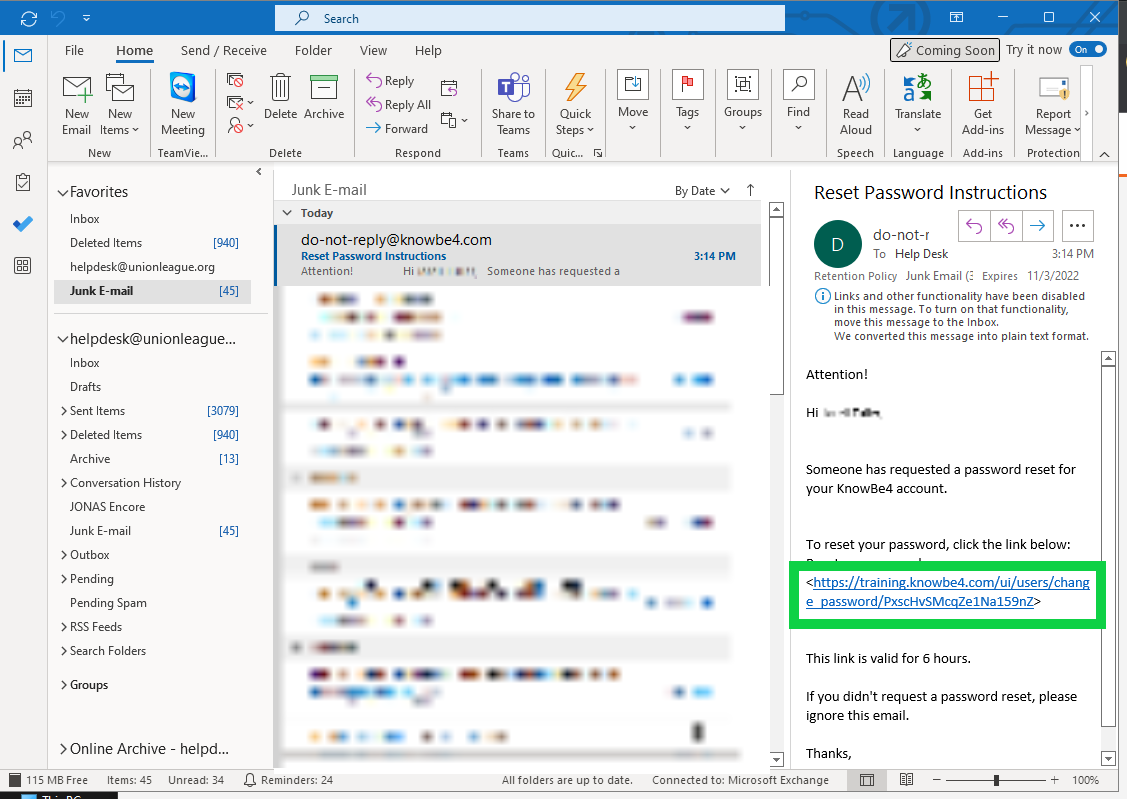Select Favorites Inbox folder
Screen dimensions: 1127x799
pos(85,218)
